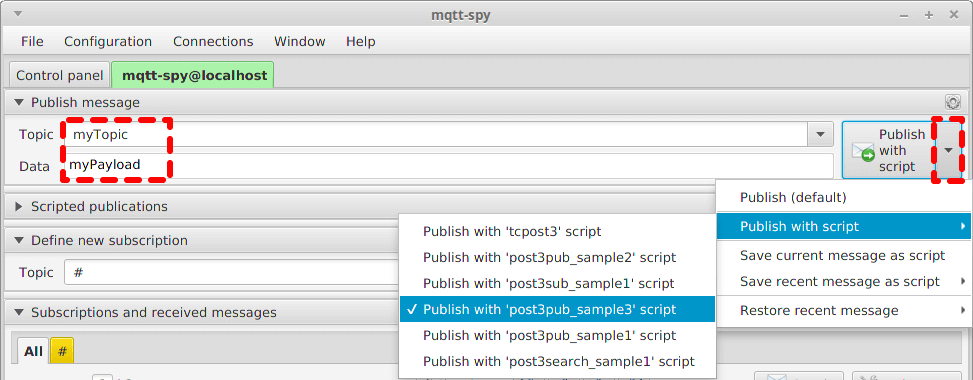Open Save recent message as script submenu

844,281
